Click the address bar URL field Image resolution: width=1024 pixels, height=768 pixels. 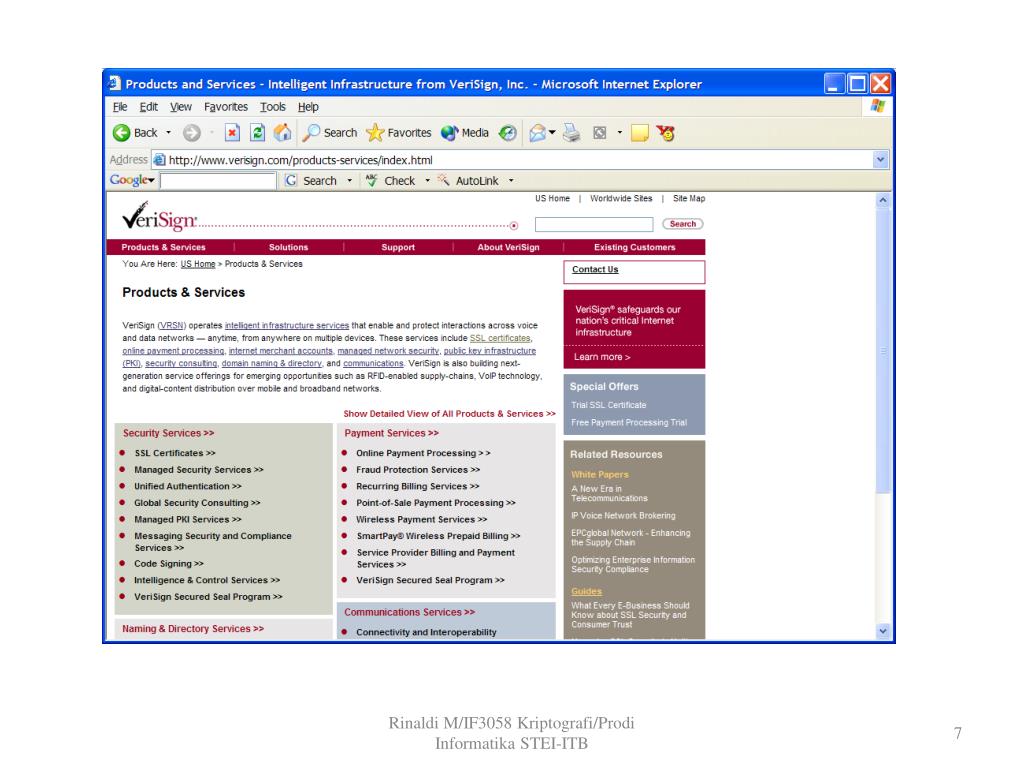coord(519,160)
